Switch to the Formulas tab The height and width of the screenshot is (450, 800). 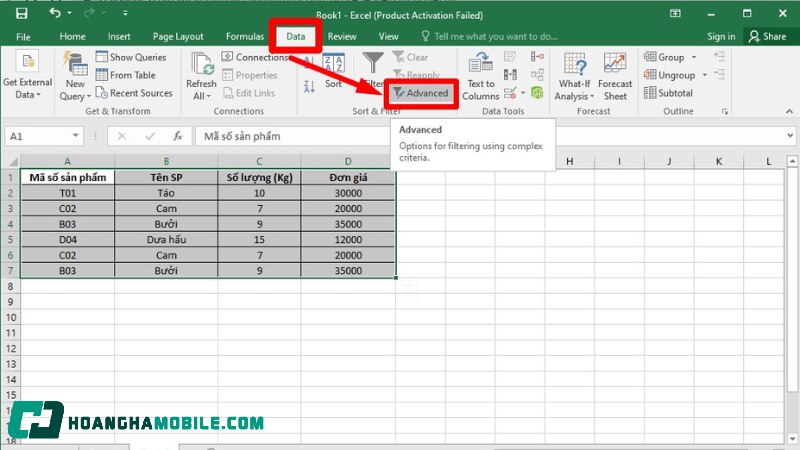(x=245, y=36)
